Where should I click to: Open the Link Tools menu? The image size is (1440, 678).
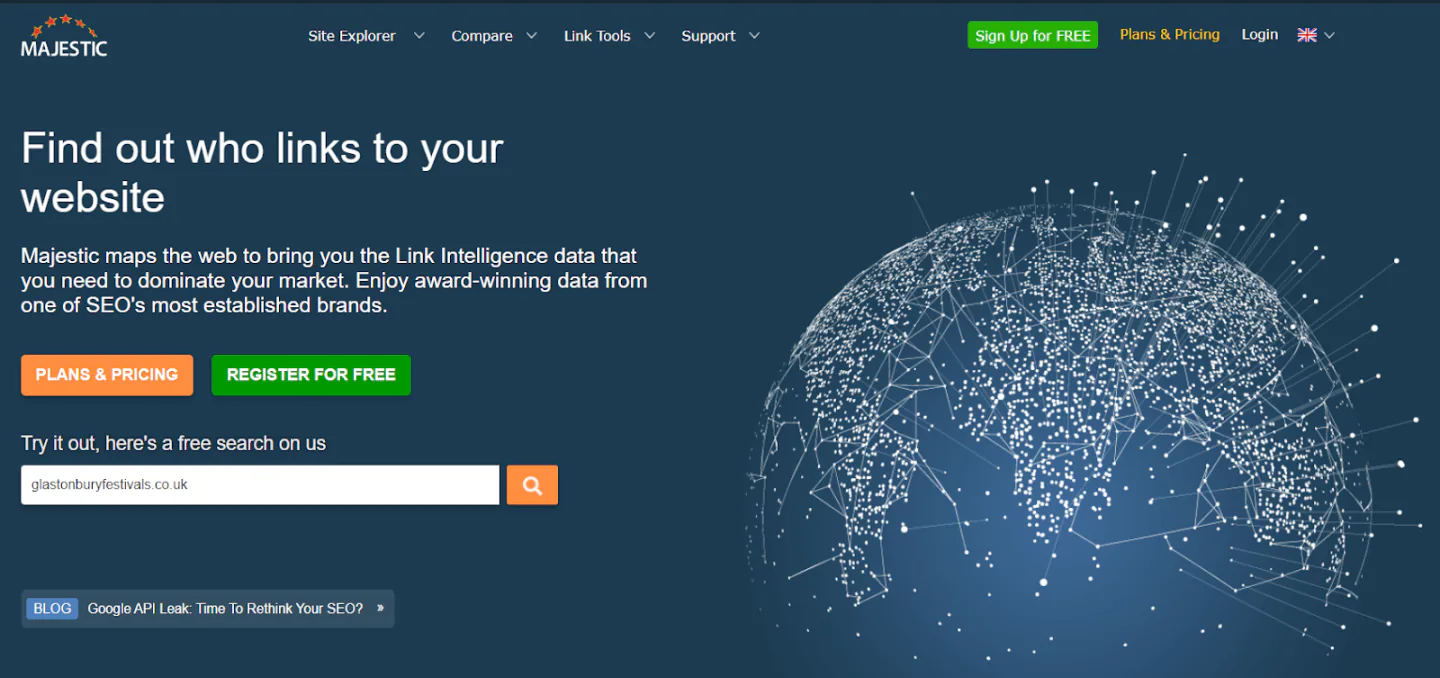click(x=597, y=36)
